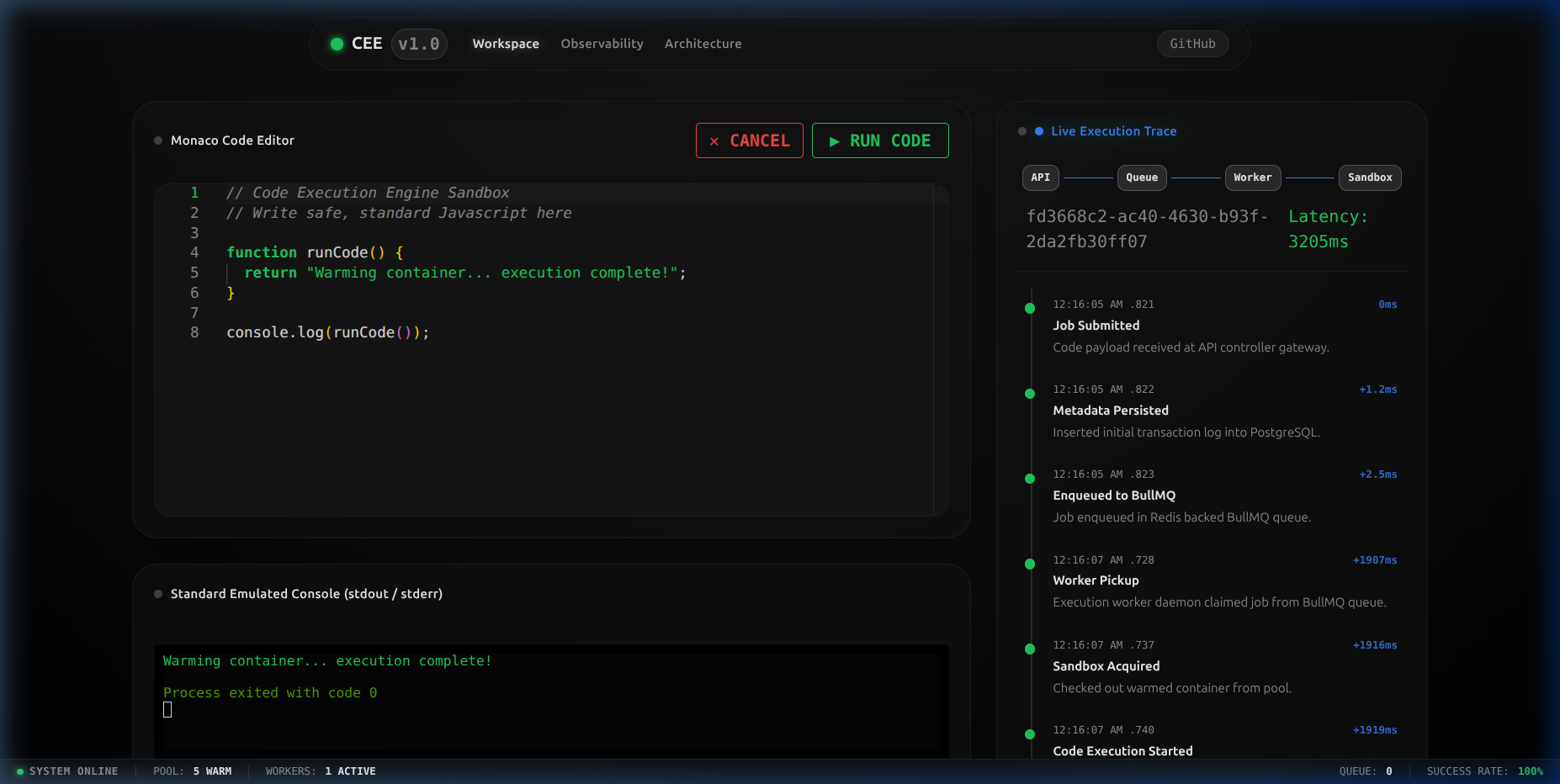Click the Sandbox Acquired heading

[1106, 666]
